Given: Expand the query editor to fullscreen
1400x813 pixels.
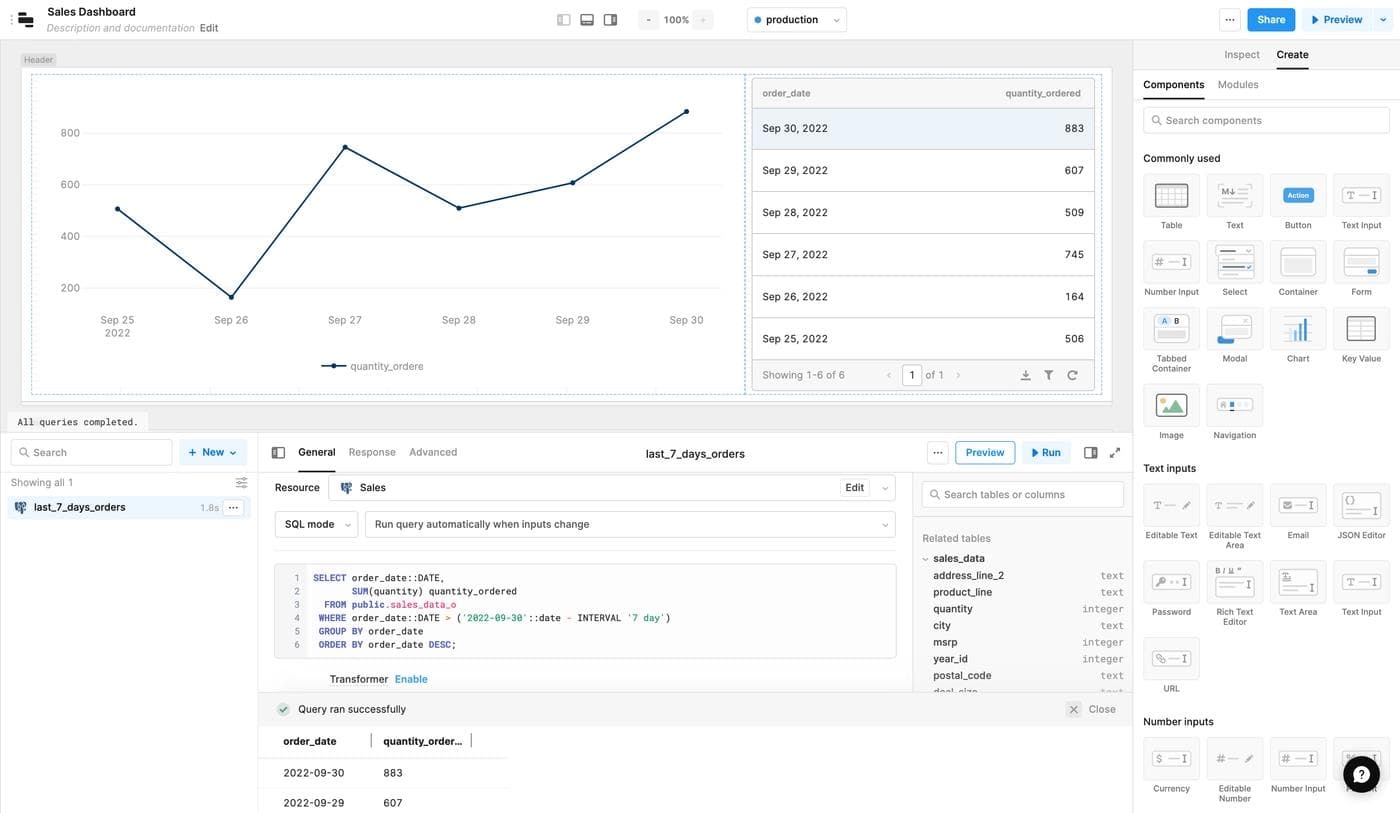Looking at the screenshot, I should (x=1115, y=453).
